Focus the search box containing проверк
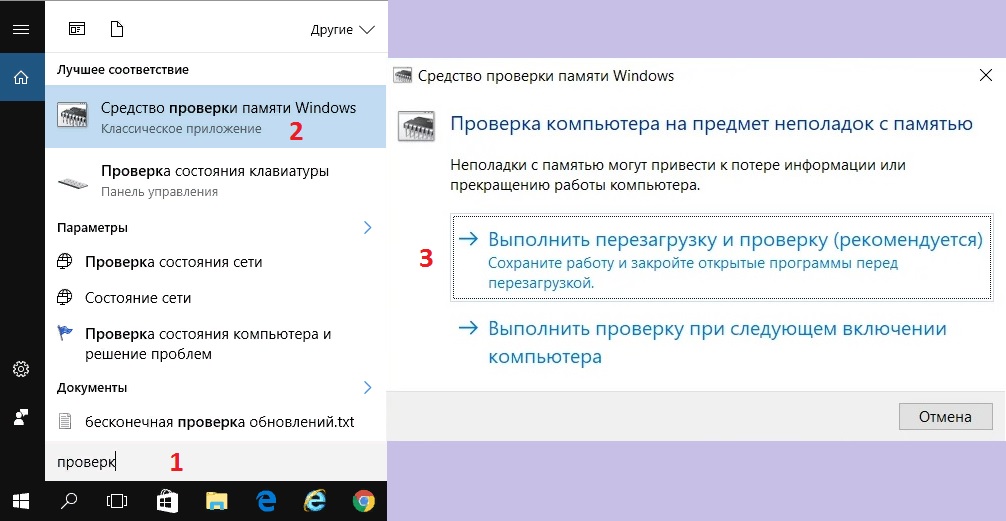 [x=216, y=462]
